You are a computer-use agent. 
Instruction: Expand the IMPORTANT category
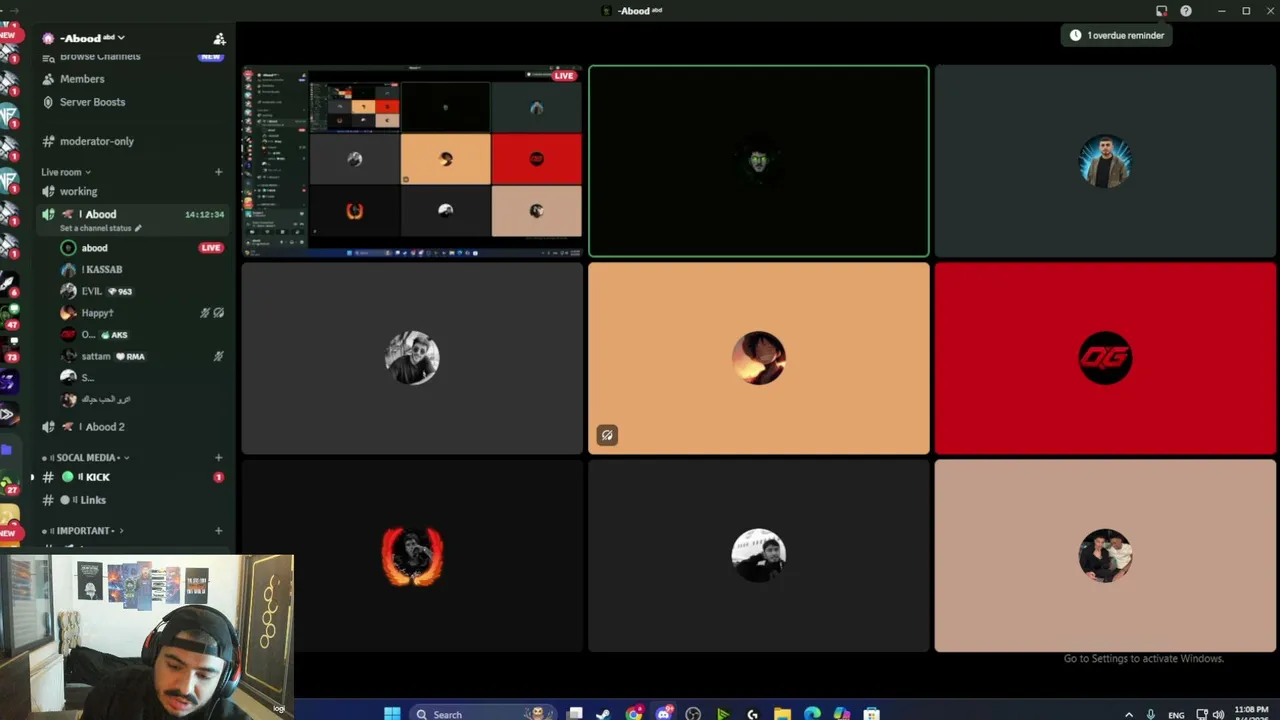tap(84, 531)
